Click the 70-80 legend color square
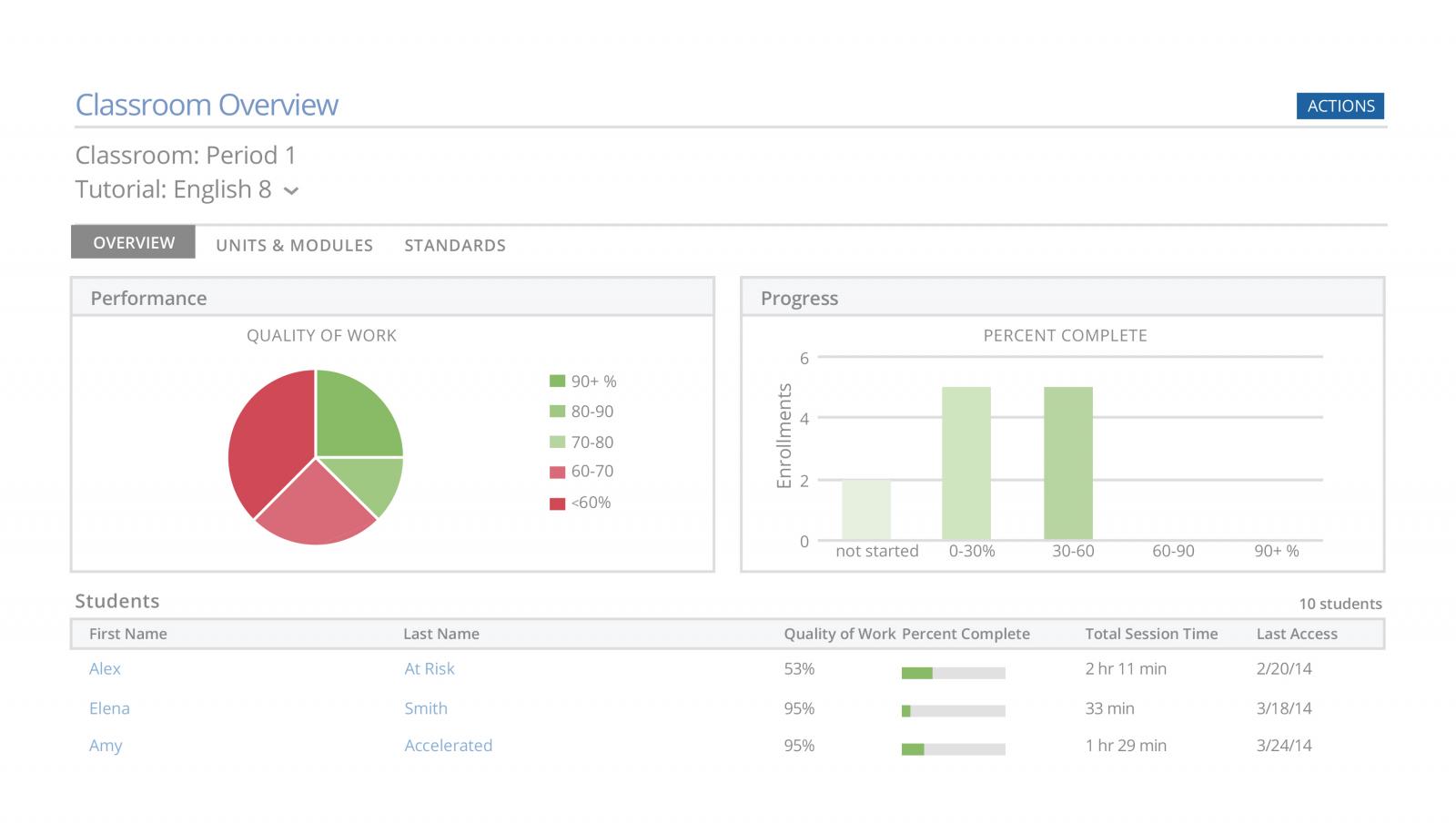The image size is (1456, 824). point(557,443)
